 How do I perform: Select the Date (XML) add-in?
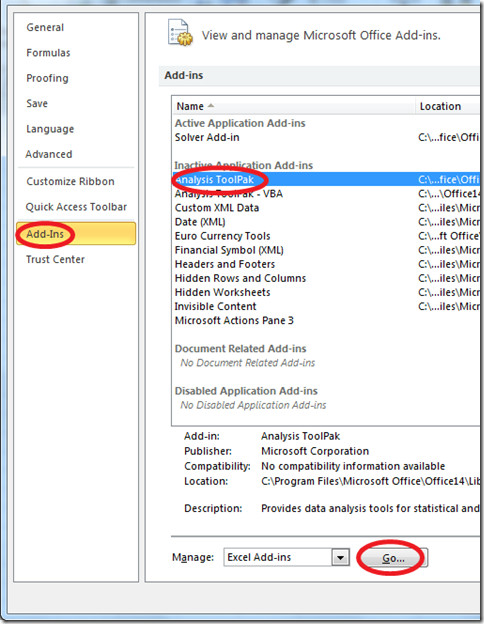[x=326, y=222]
